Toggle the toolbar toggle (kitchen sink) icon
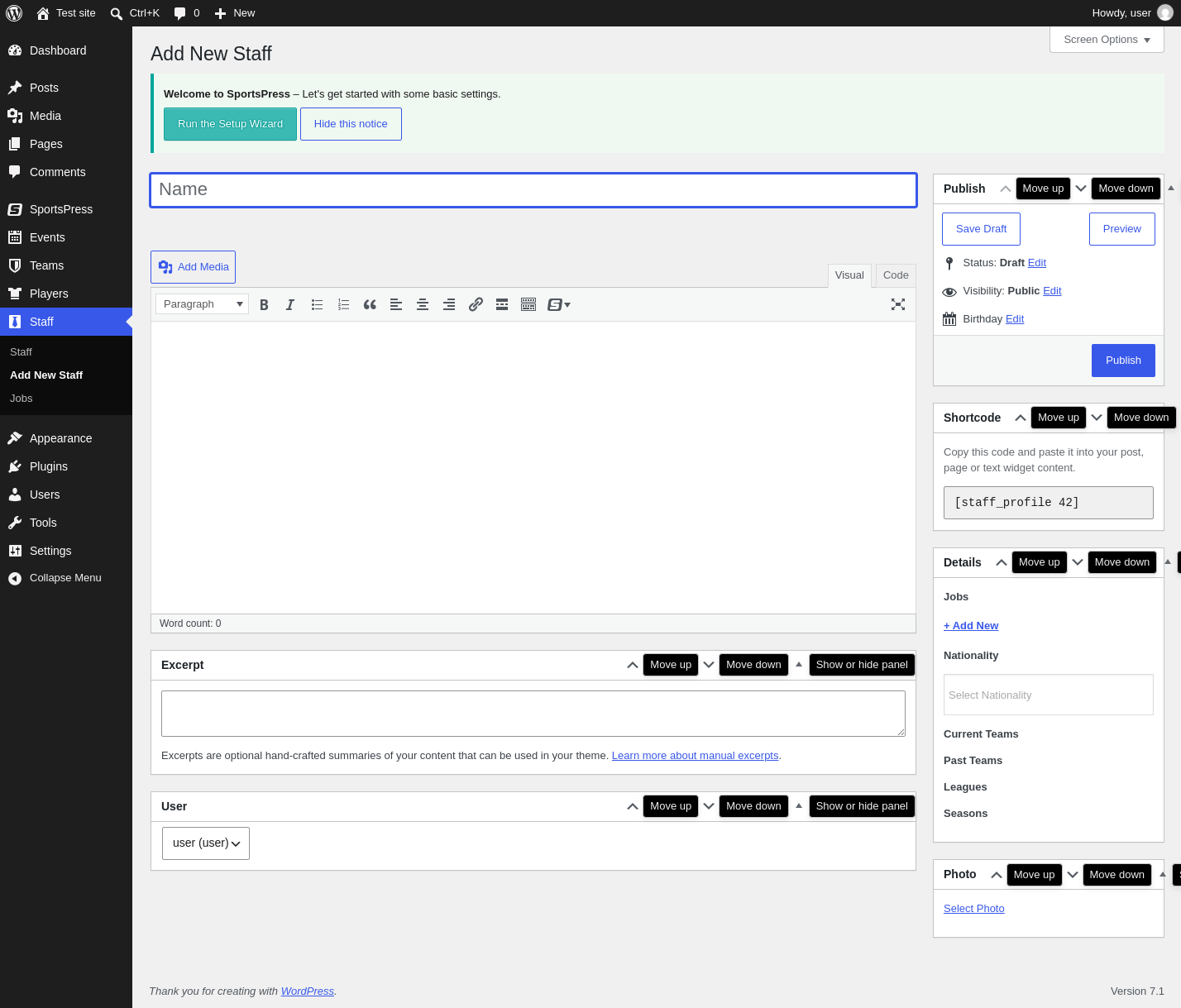Image resolution: width=1181 pixels, height=1008 pixels. click(x=528, y=304)
